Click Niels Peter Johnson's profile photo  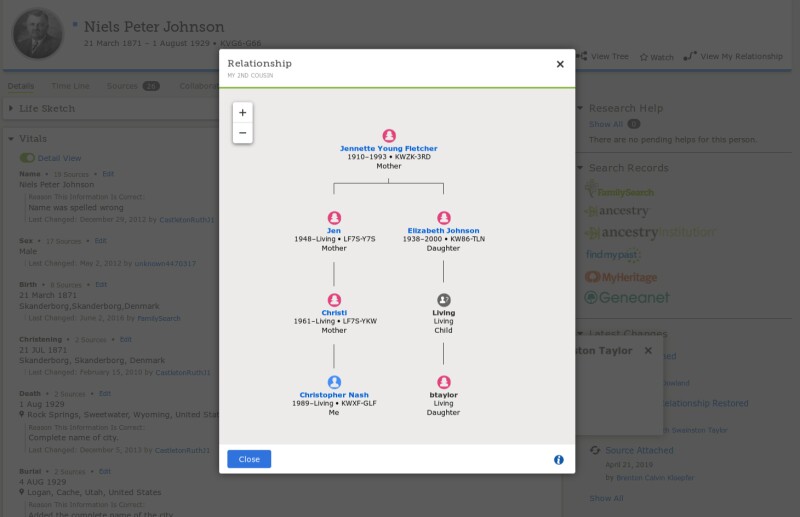[38, 33]
